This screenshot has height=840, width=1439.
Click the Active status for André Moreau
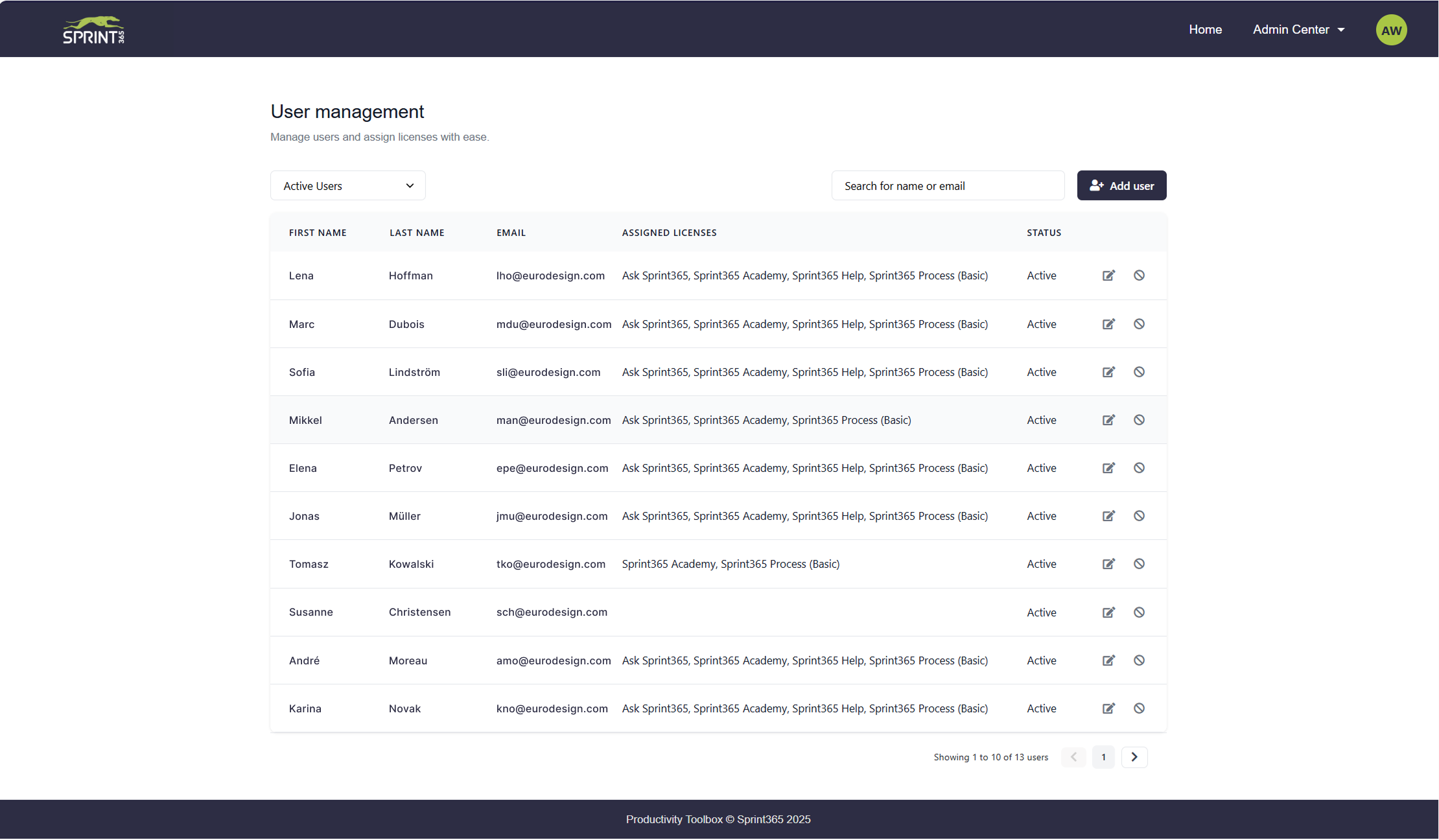tap(1041, 660)
